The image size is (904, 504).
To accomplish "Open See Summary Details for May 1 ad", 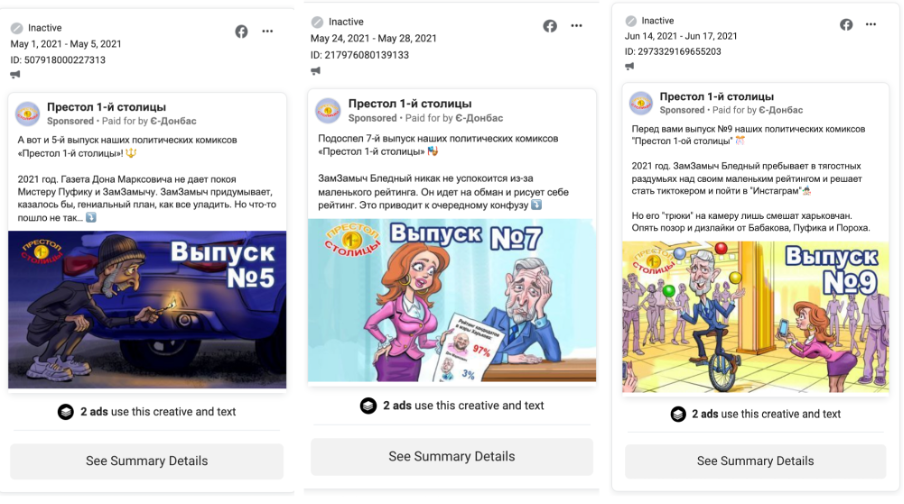I will pyautogui.click(x=147, y=461).
